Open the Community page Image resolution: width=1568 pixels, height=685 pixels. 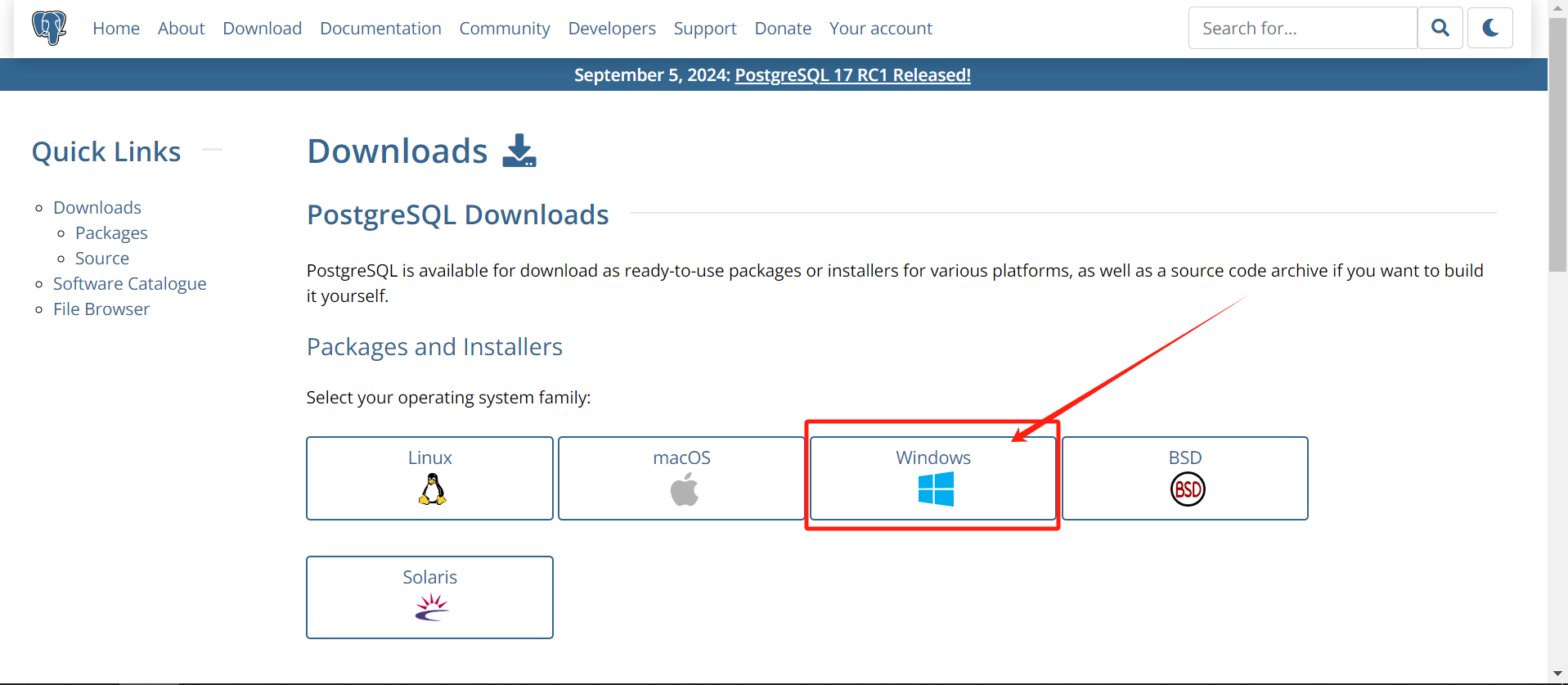point(505,29)
